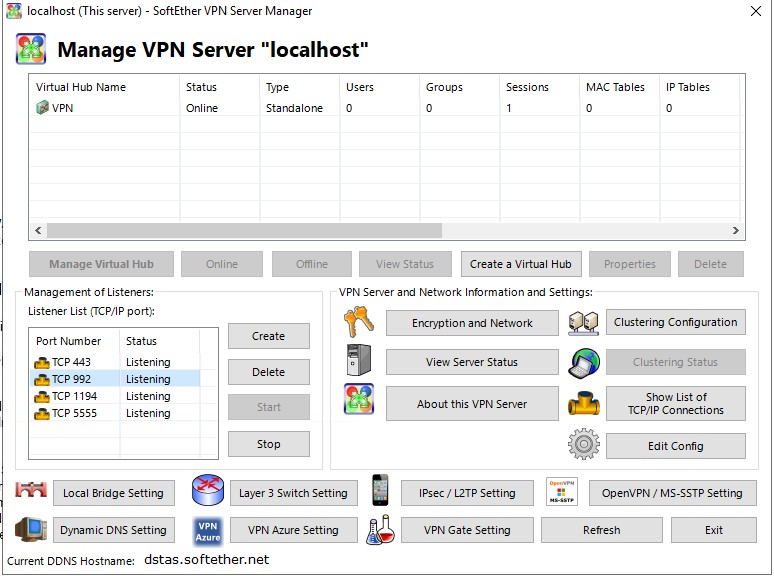Click the two-servers icon beside Clustering Configuration
This screenshot has width=774, height=576.
(x=583, y=322)
